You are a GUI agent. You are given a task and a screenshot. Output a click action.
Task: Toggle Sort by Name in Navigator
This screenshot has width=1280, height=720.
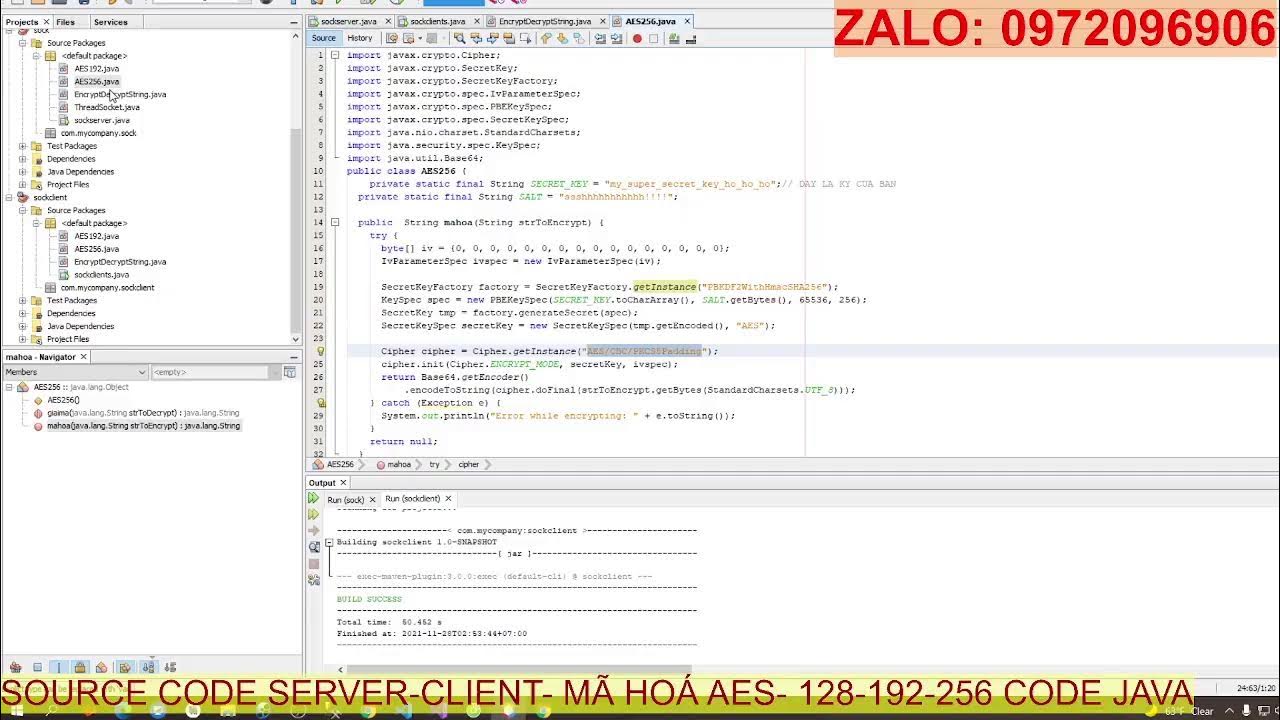148,667
